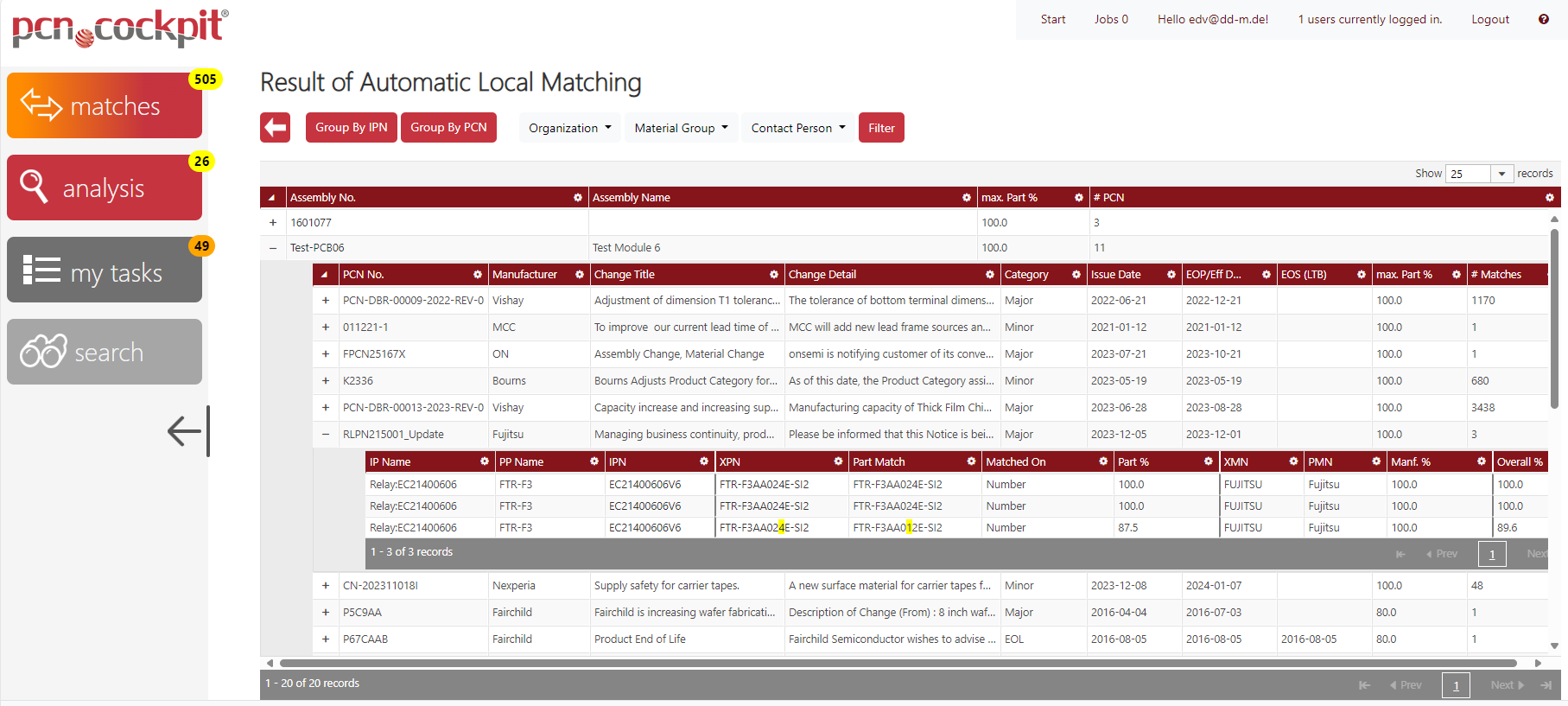Expand PCN row FPCN25167X
The height and width of the screenshot is (706, 1568).
(x=326, y=354)
